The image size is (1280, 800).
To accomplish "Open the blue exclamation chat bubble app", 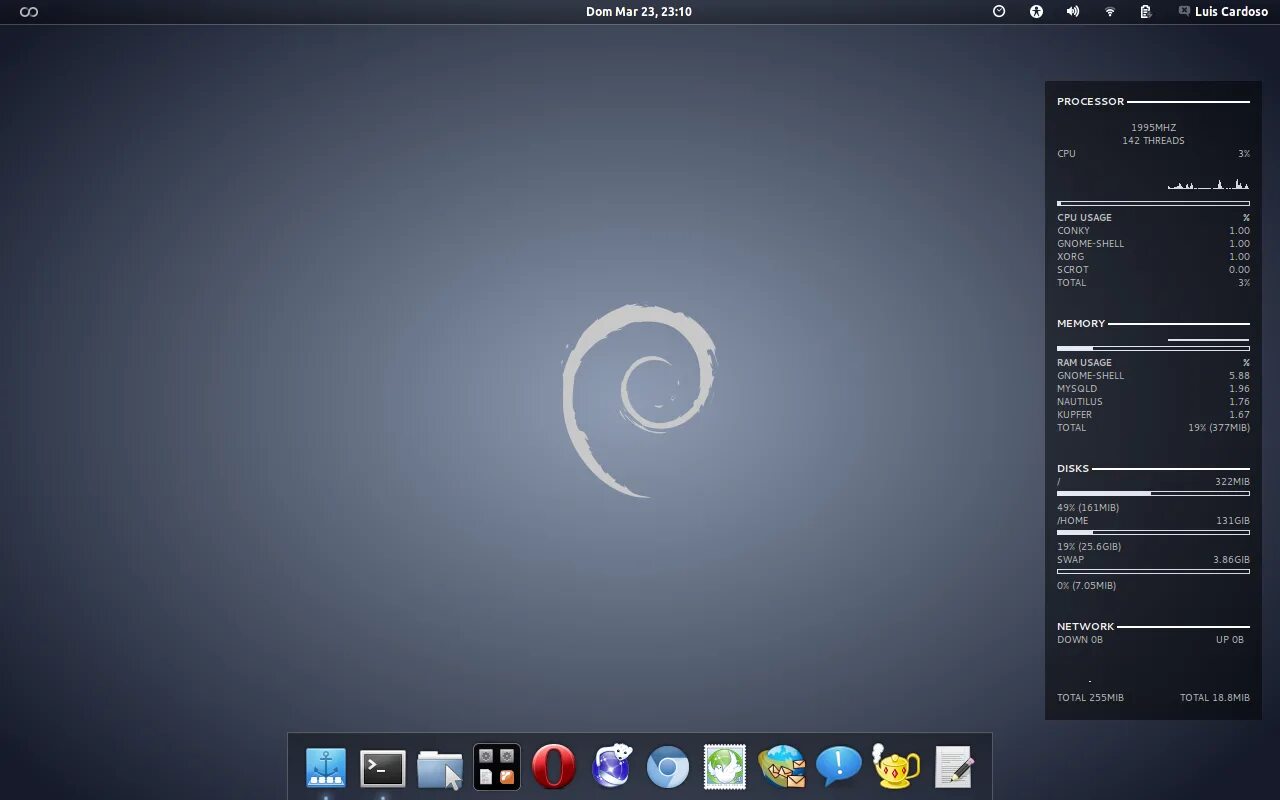I will (x=839, y=767).
